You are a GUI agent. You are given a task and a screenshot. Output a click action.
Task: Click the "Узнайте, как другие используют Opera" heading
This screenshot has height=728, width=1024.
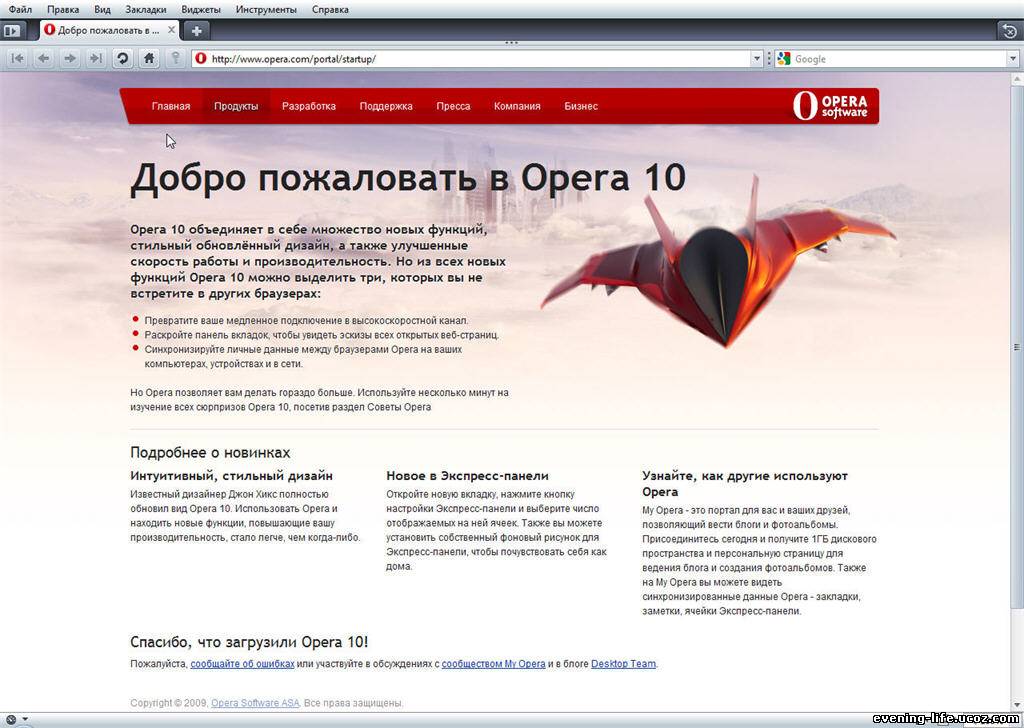[745, 484]
